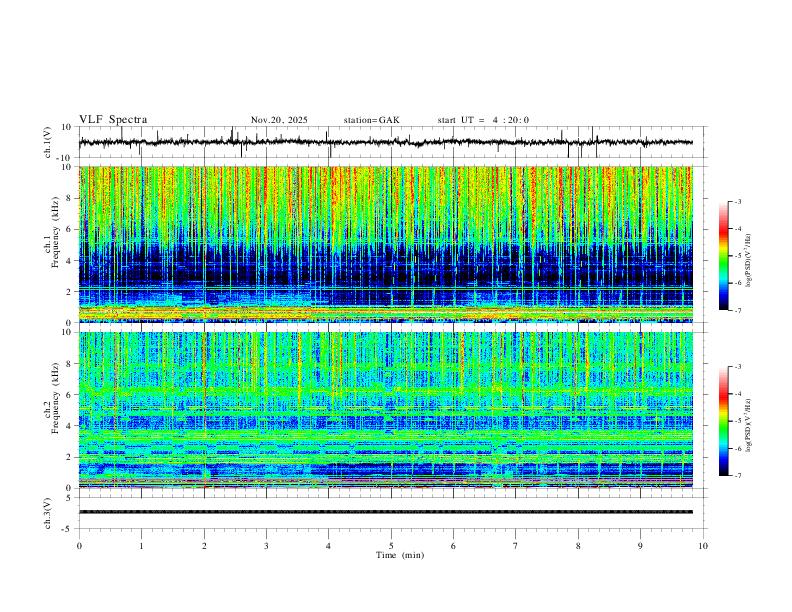Screen dimensions: 792x612
Task: Click the "7" tick on the time axis
Action: 516,546
